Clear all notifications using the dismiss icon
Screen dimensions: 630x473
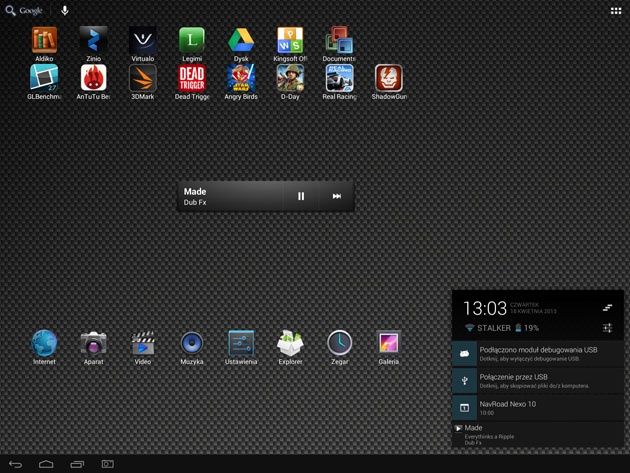pos(608,308)
